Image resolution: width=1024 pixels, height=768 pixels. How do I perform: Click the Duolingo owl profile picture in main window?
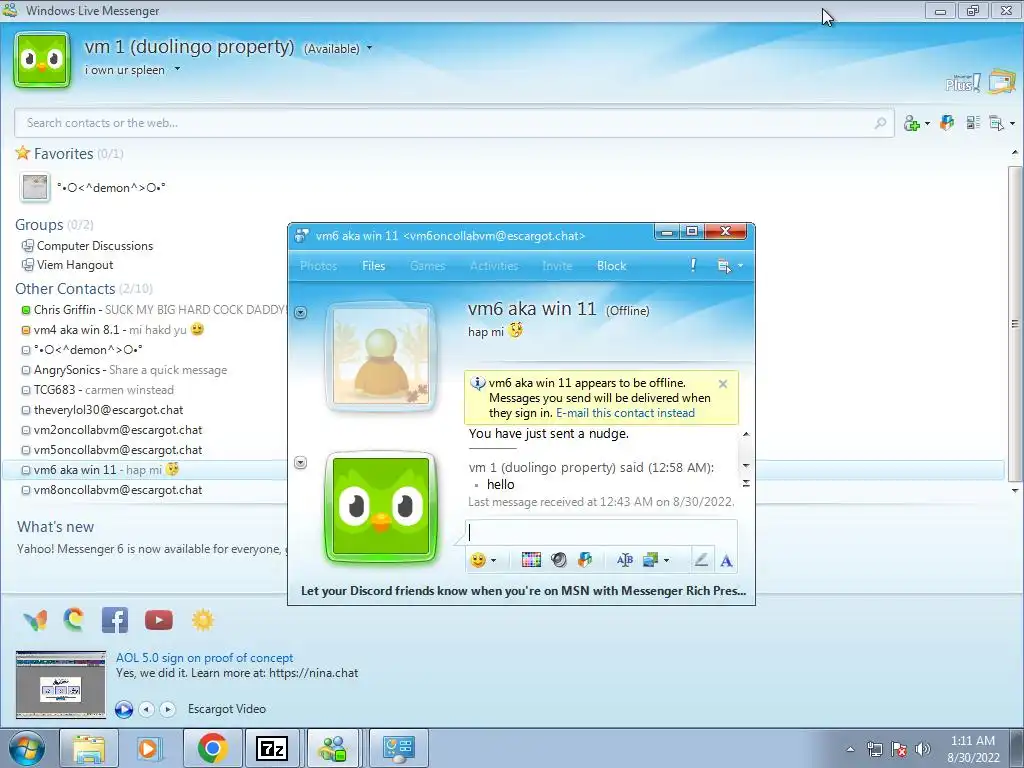click(x=42, y=60)
